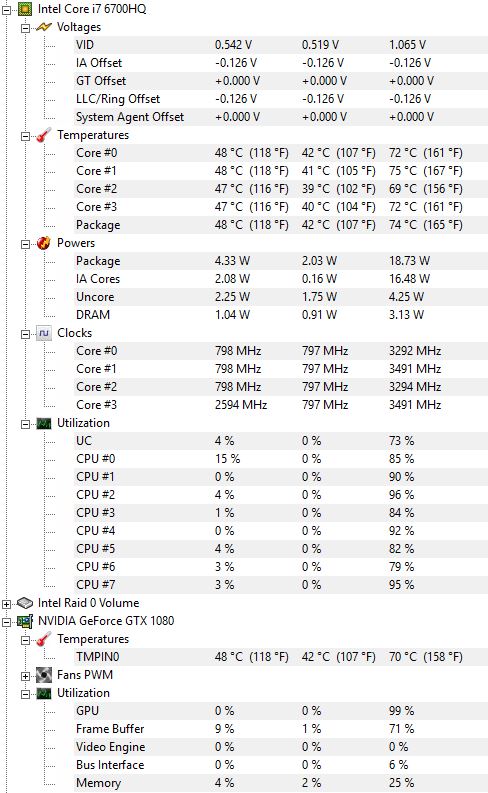Click the Powers flame icon
Viewport: 488px width, 793px height.
[44, 243]
